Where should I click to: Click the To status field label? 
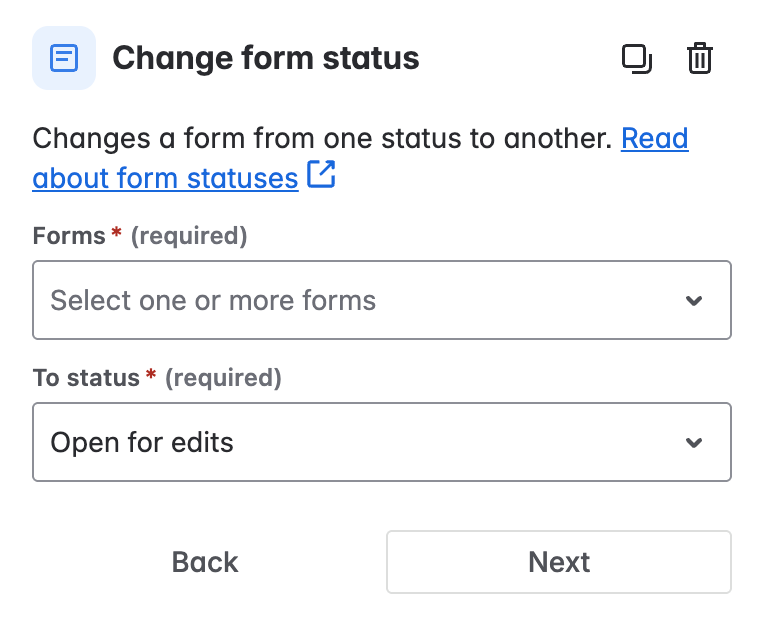(86, 378)
